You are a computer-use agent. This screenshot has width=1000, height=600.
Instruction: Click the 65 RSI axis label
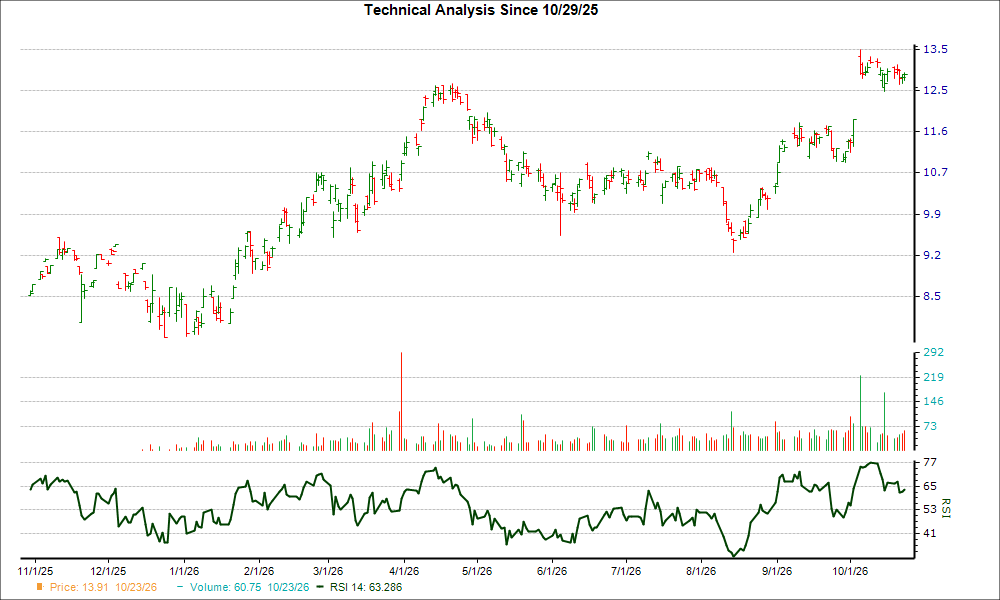[930, 486]
